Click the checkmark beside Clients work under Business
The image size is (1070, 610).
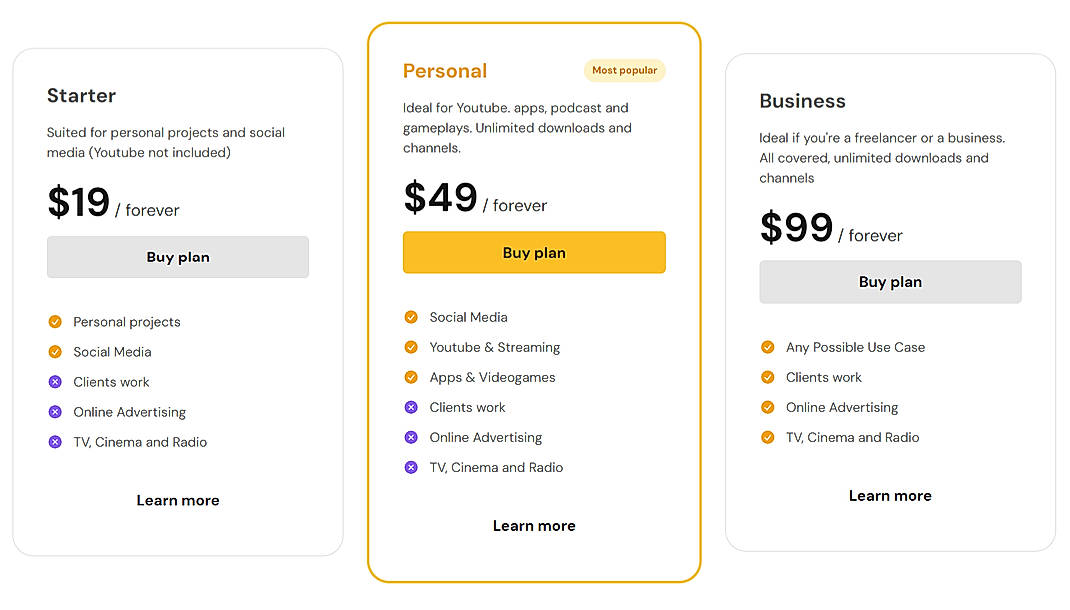click(767, 377)
